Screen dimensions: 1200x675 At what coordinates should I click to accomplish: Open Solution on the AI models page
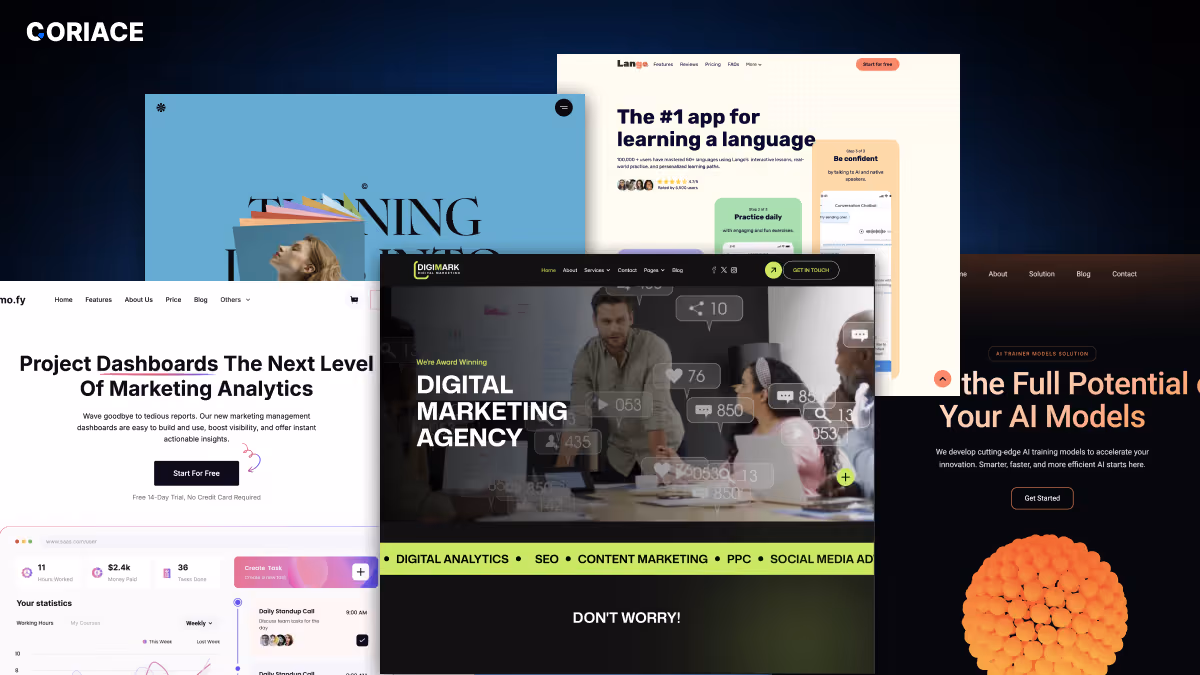pyautogui.click(x=1042, y=273)
